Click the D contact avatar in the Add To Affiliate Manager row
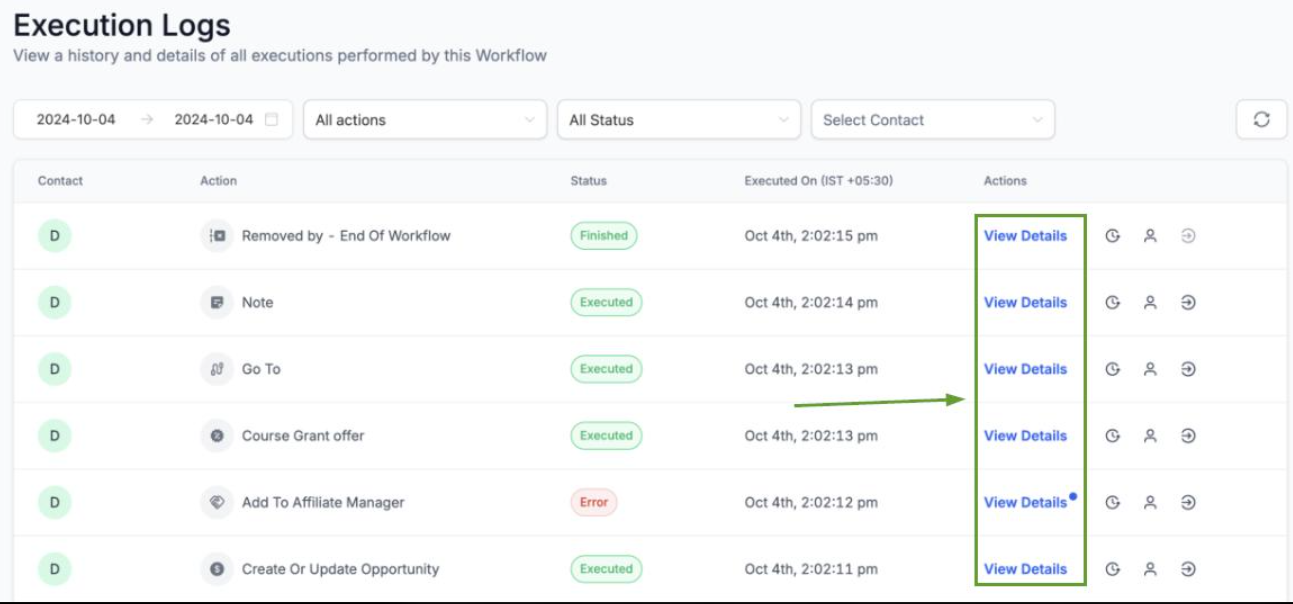The width and height of the screenshot is (1293, 604). pos(55,502)
